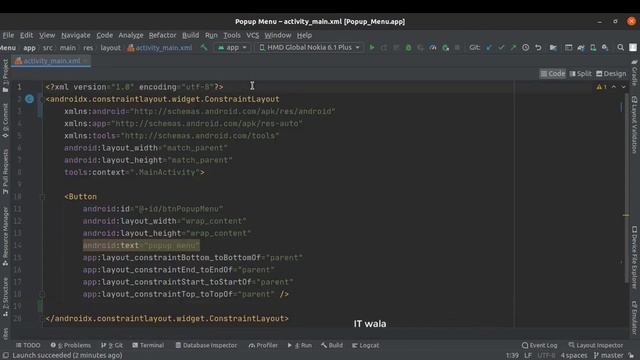Image resolution: width=640 pixels, height=360 pixels.
Task: Open the Structure tool window sidebar
Action: click(5, 297)
